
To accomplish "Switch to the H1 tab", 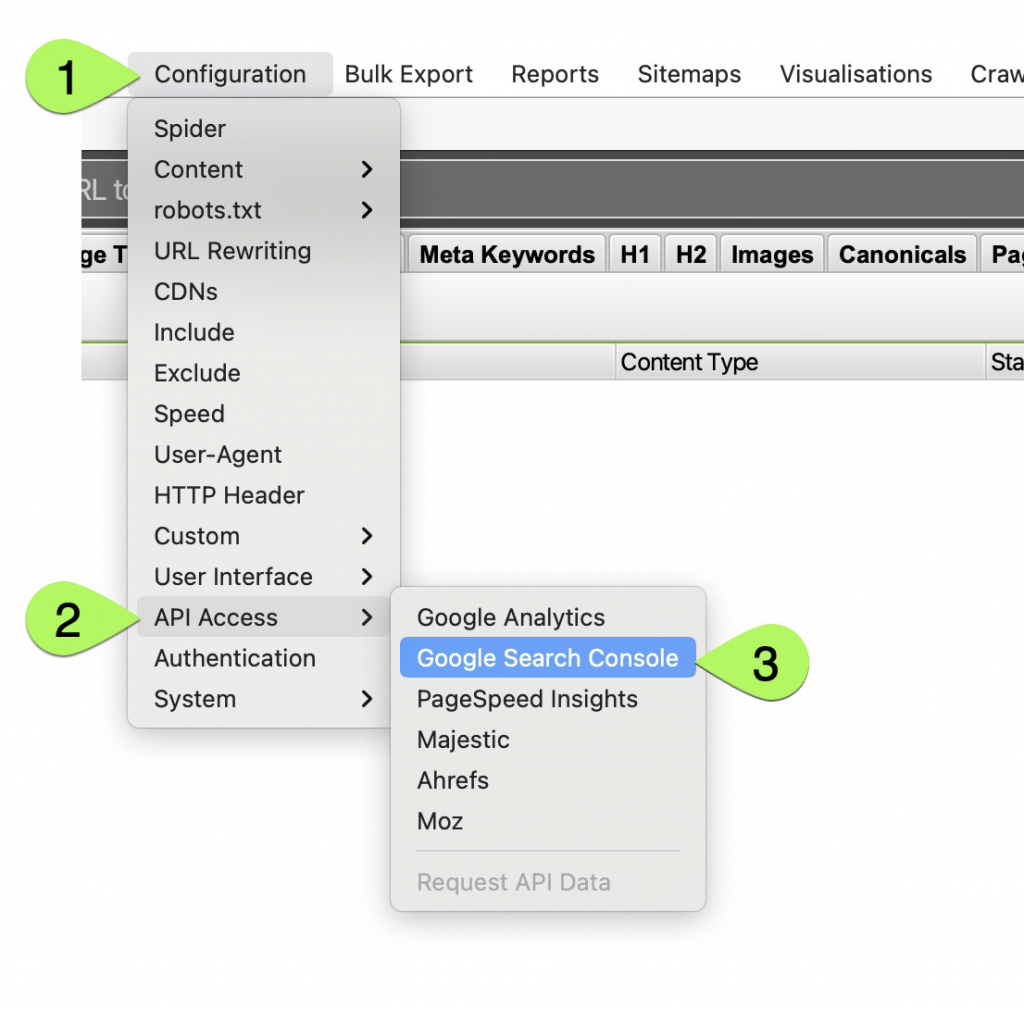I will (635, 254).
